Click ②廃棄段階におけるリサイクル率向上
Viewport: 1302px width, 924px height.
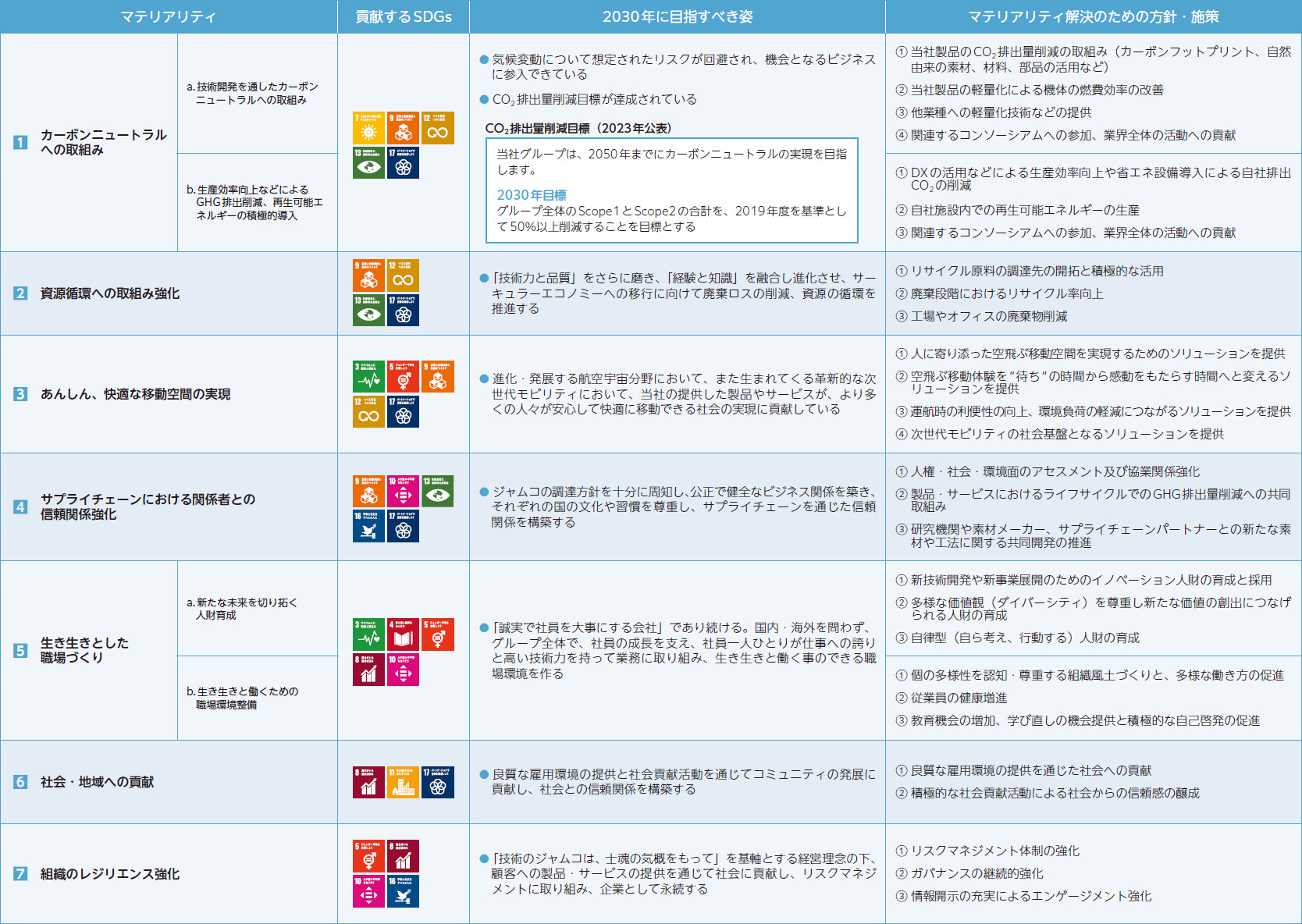click(x=999, y=293)
